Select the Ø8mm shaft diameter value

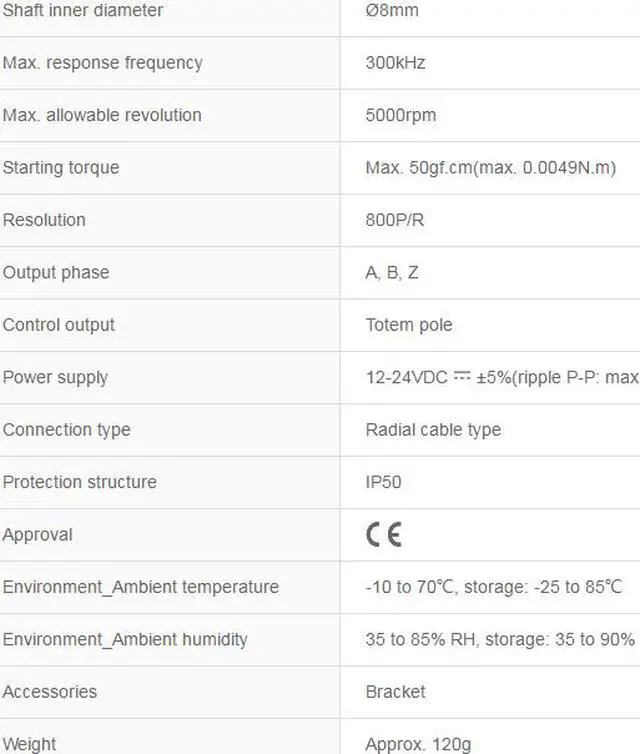(x=392, y=11)
